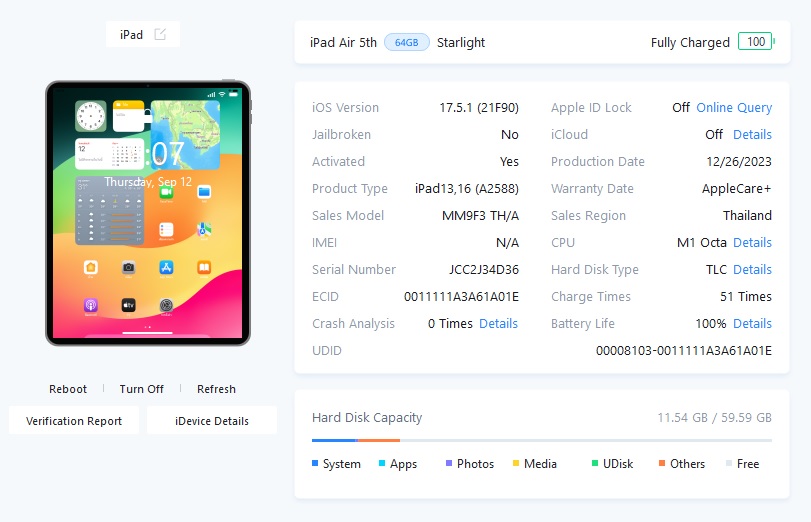
Task: Open the Verification Report
Action: 74,421
